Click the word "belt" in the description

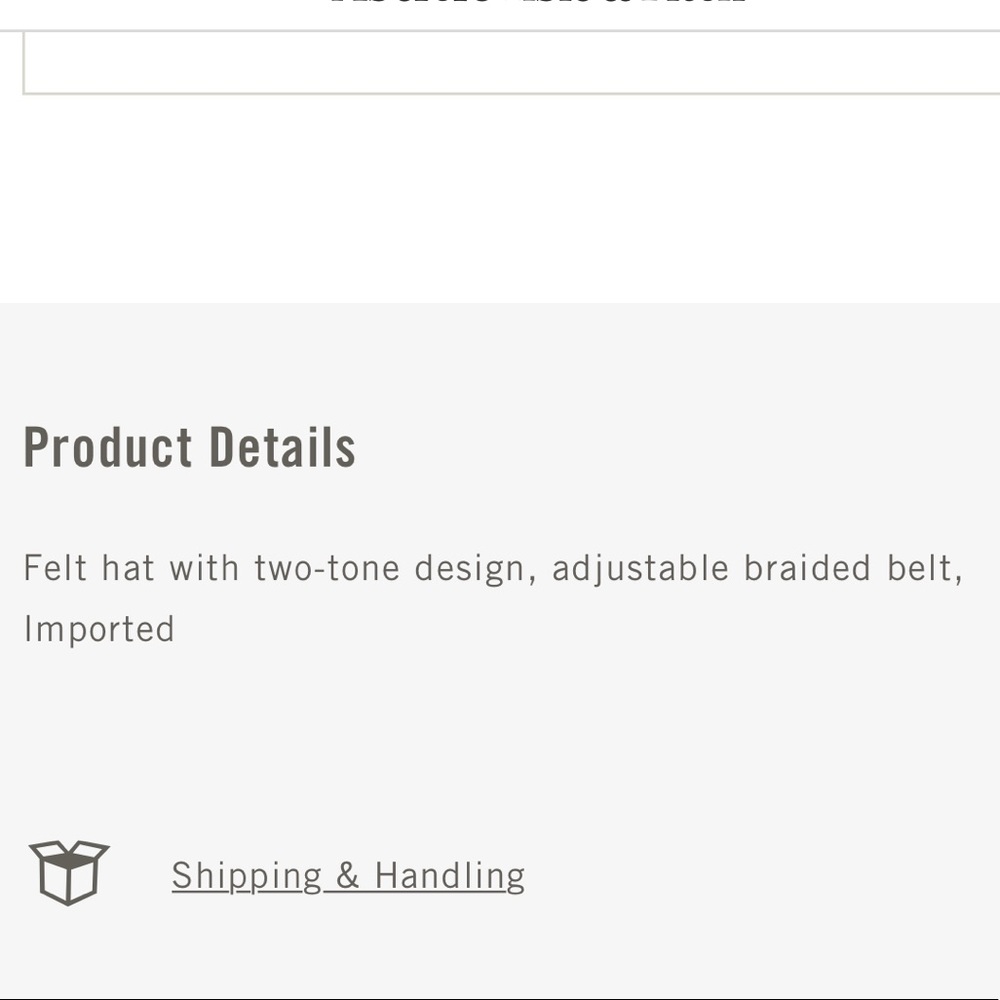point(922,568)
